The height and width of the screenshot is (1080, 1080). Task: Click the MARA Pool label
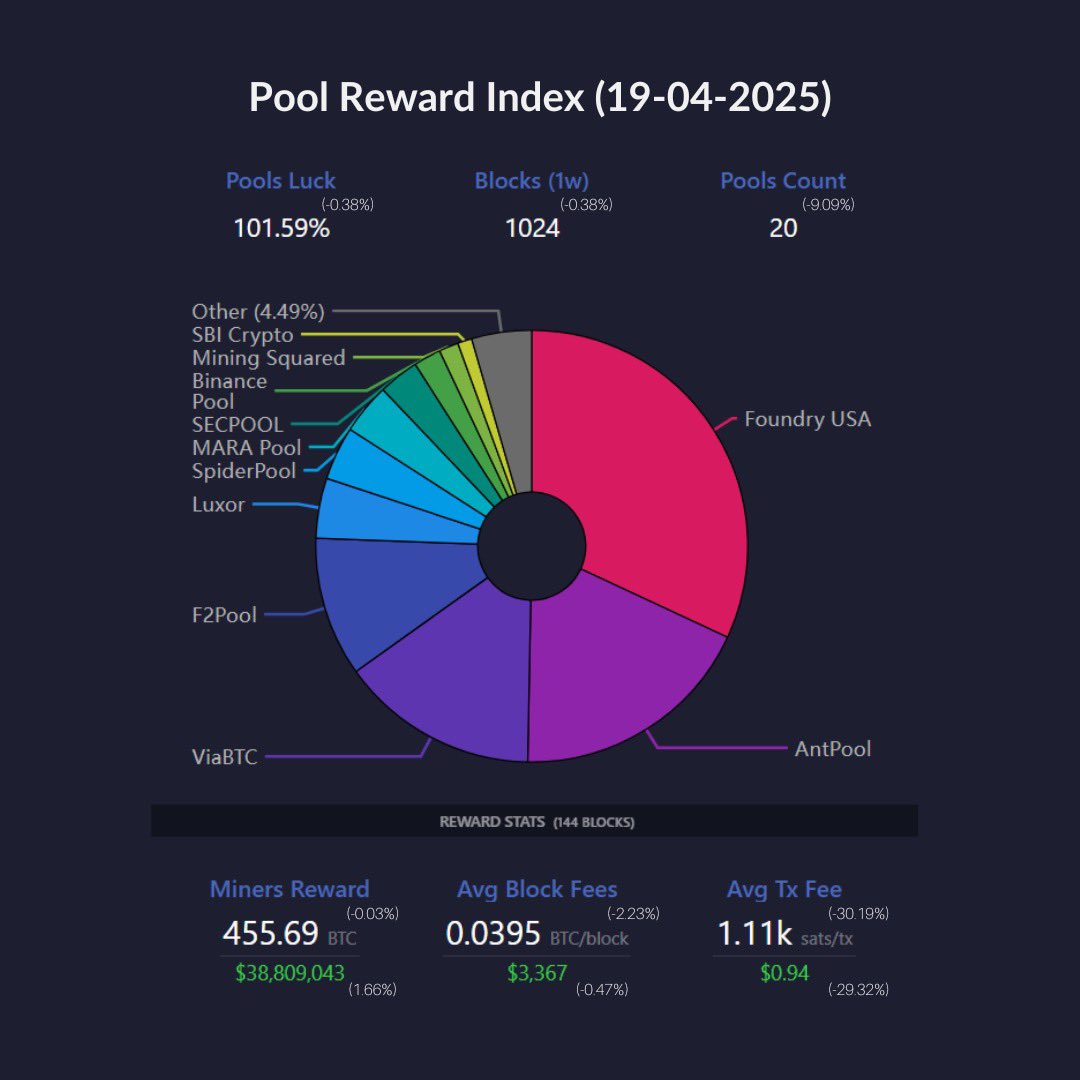pyautogui.click(x=247, y=448)
